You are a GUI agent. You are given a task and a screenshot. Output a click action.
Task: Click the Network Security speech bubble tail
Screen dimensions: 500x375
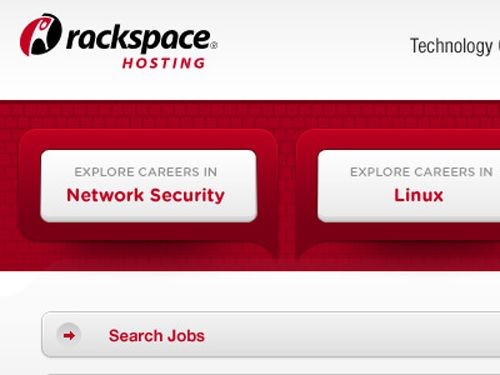(267, 250)
